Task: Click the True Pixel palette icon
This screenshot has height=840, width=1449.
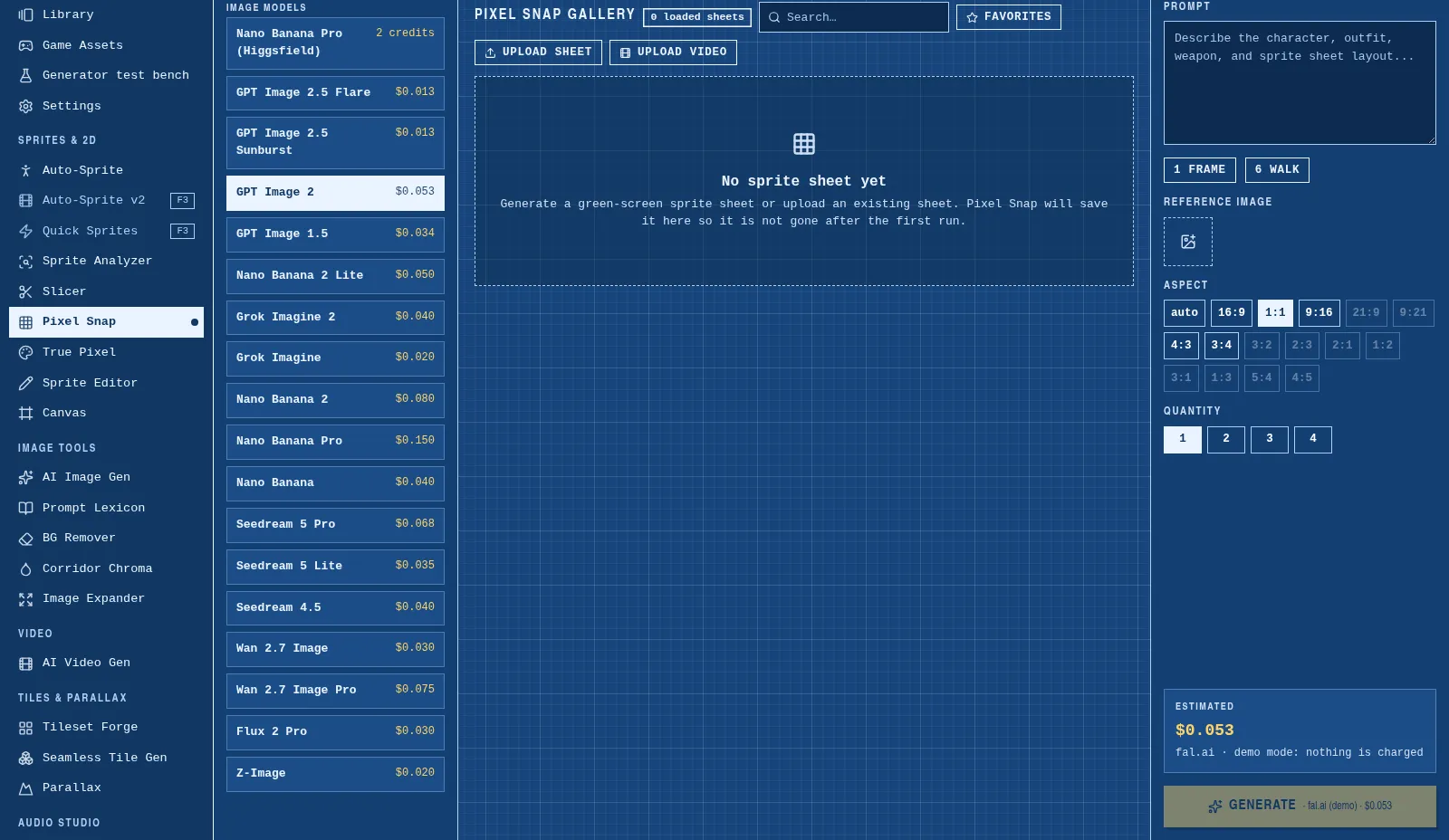Action: click(x=25, y=352)
